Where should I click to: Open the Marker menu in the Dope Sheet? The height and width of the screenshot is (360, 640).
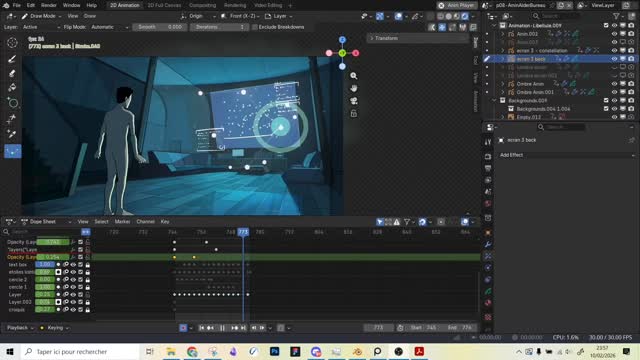[122, 222]
